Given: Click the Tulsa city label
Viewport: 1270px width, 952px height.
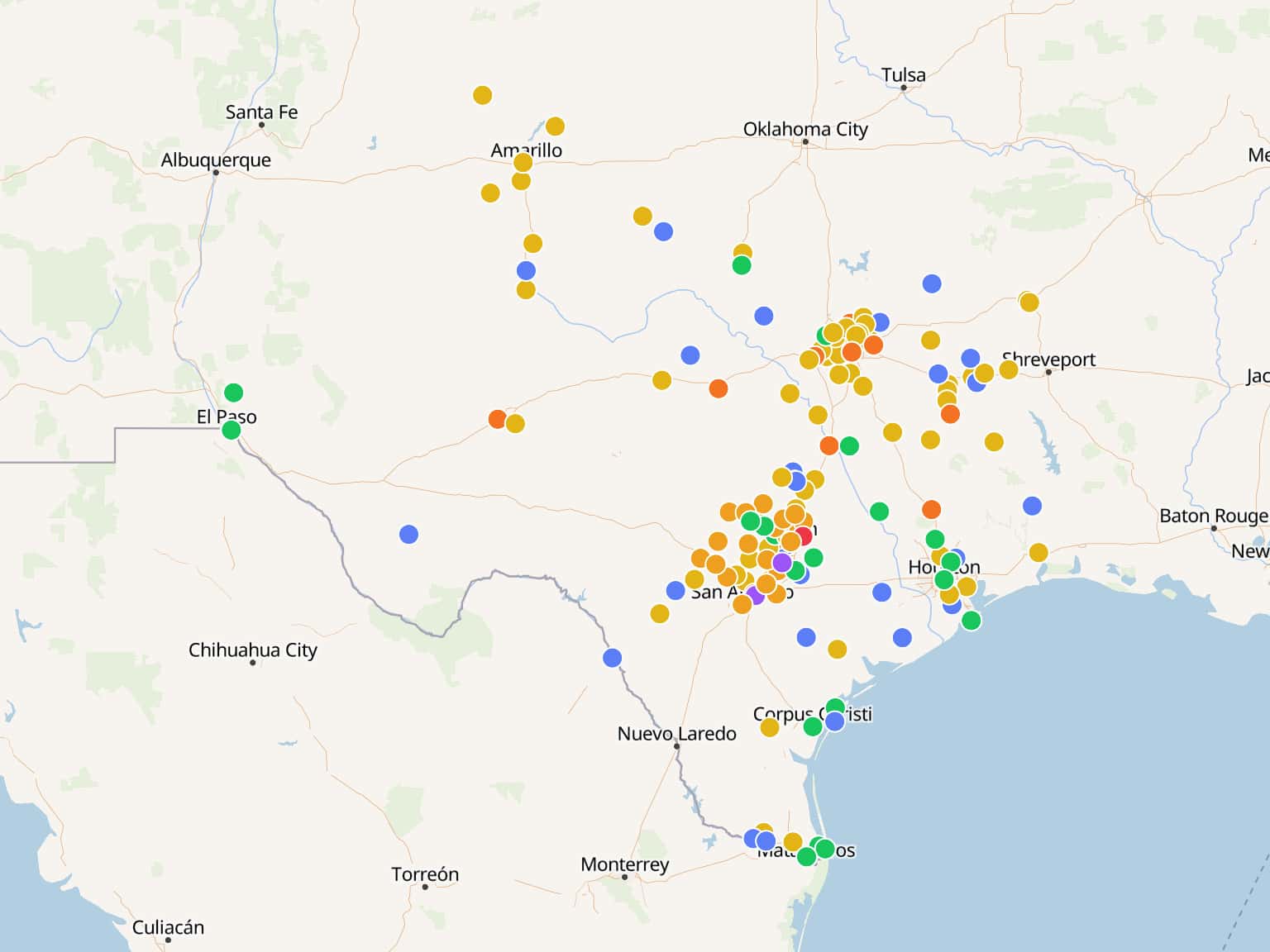Looking at the screenshot, I should (903, 75).
